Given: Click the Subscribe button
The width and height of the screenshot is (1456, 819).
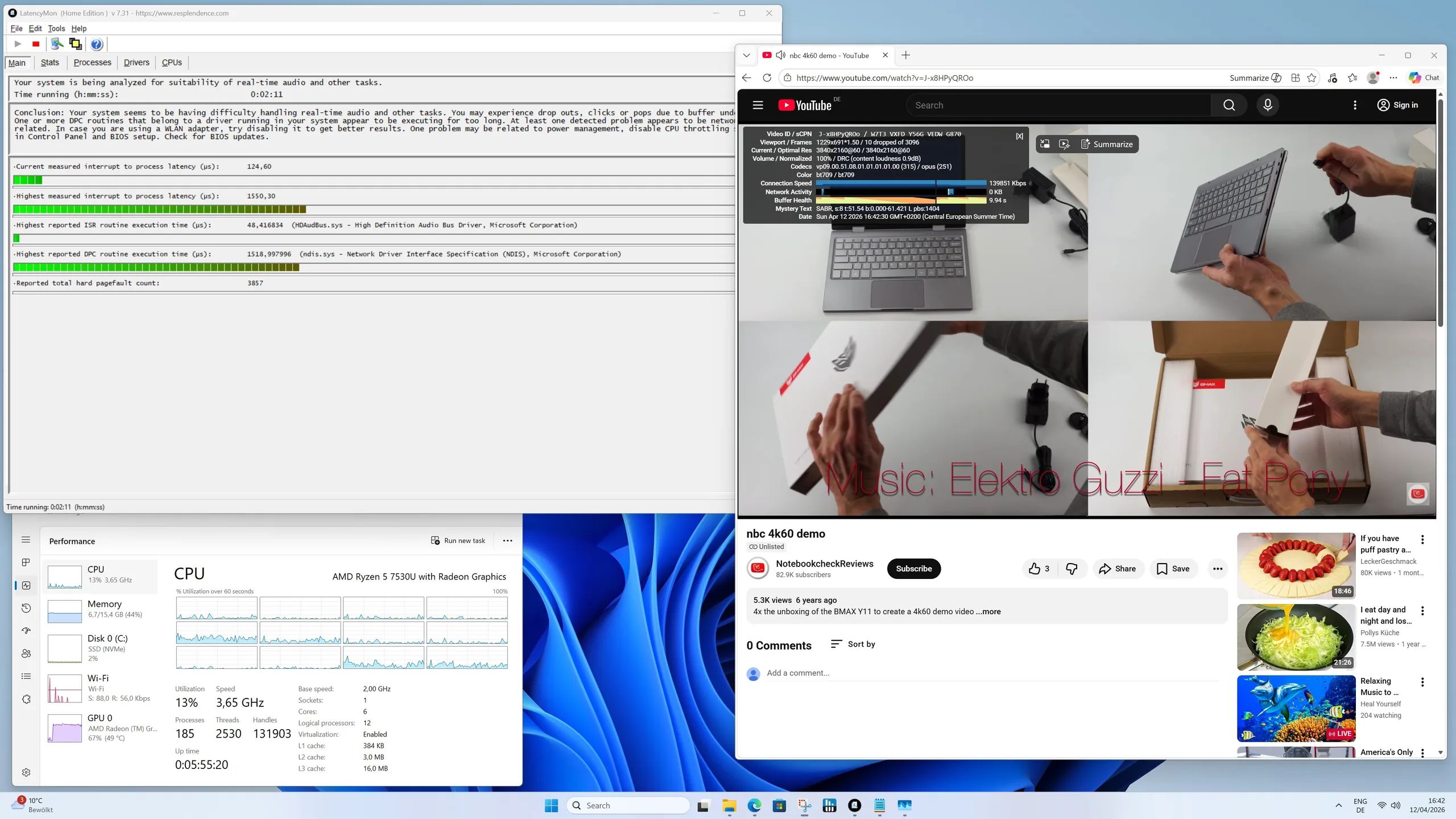Looking at the screenshot, I should pyautogui.click(x=913, y=569).
